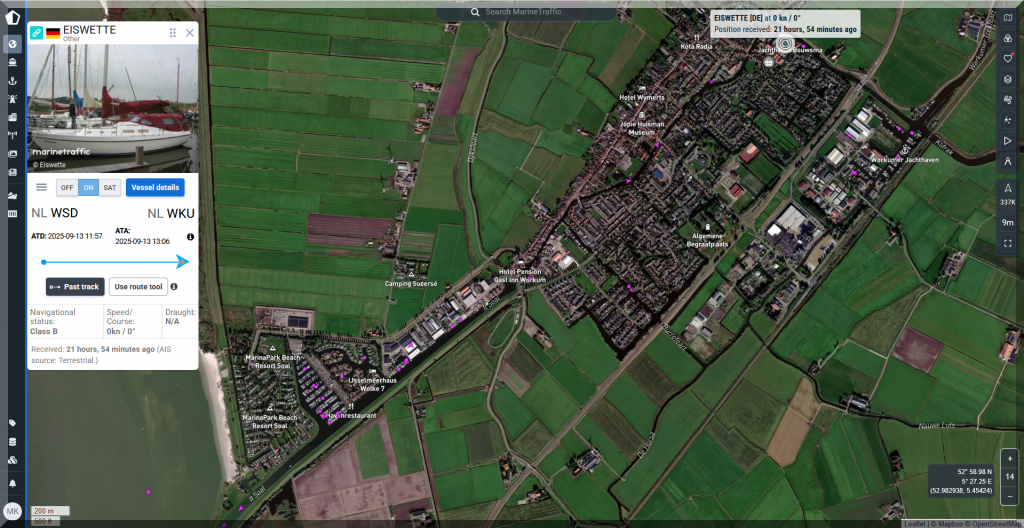Viewport: 1024px width, 528px height.
Task: Click the fullscreen map icon
Action: (1007, 243)
